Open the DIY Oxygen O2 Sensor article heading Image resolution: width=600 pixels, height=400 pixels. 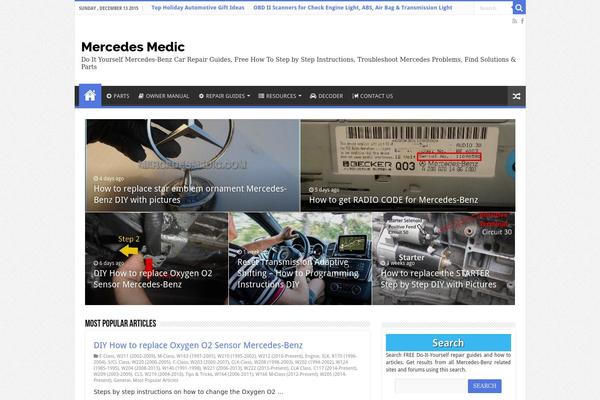pos(198,345)
